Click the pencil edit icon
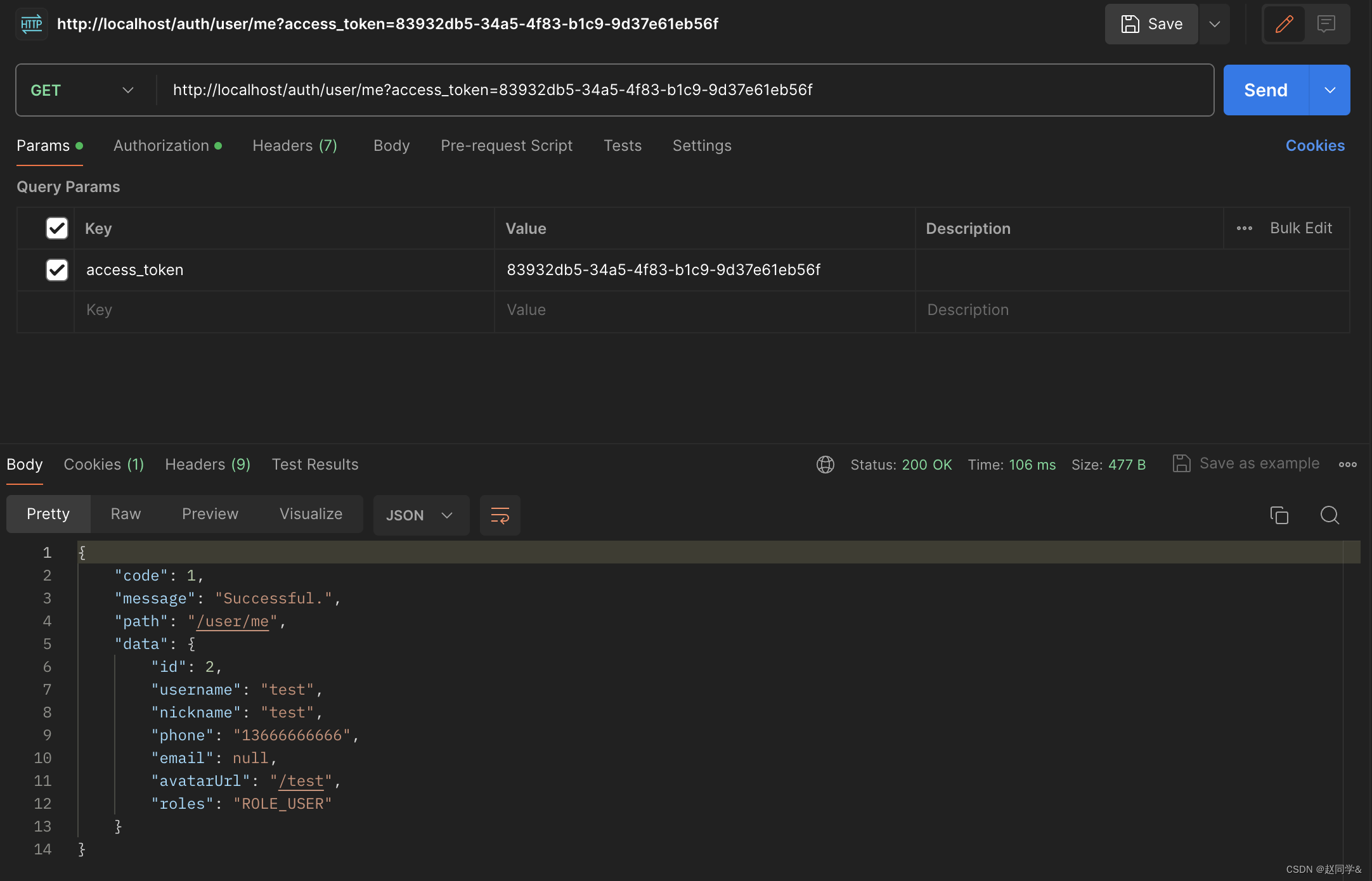Screen dimensions: 1372x881 point(1284,24)
